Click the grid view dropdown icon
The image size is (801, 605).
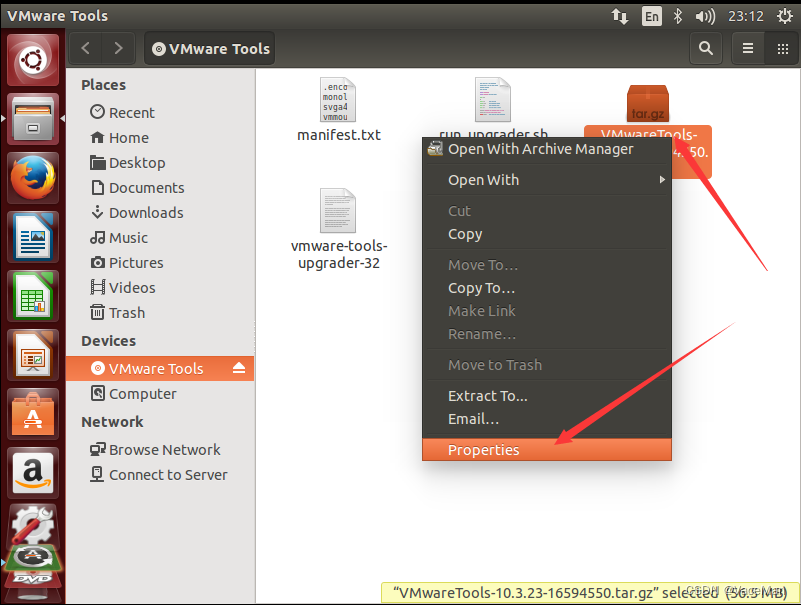(x=782, y=48)
